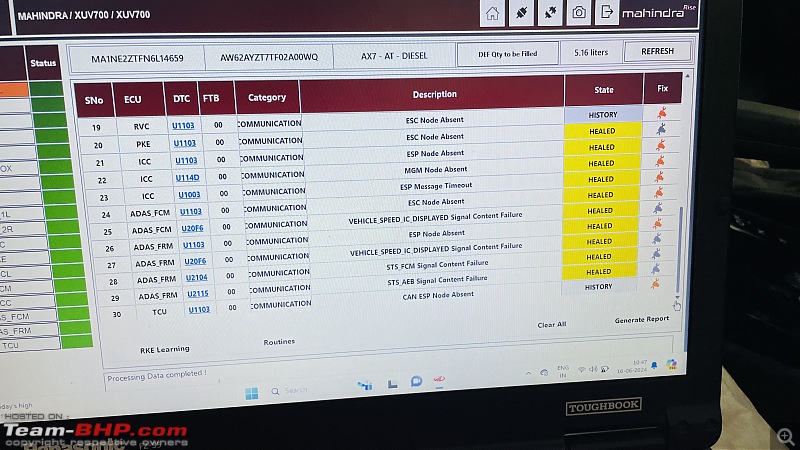Click the vertical scrollbar thumb of DTC table
Viewport: 800px width, 450px height.
679,250
